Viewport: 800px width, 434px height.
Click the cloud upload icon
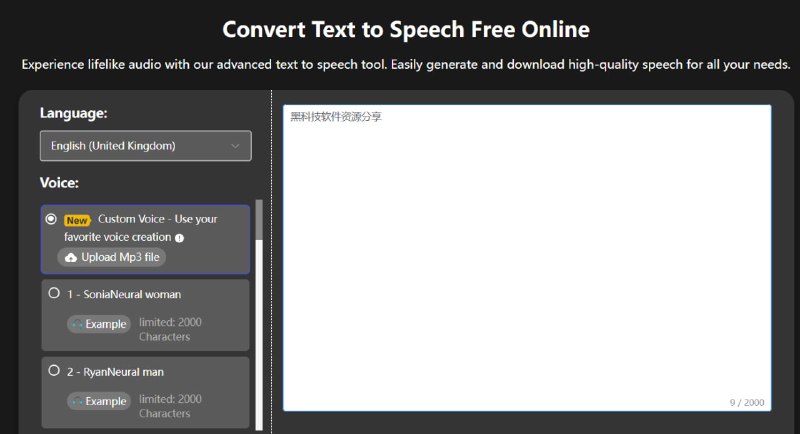click(x=71, y=257)
